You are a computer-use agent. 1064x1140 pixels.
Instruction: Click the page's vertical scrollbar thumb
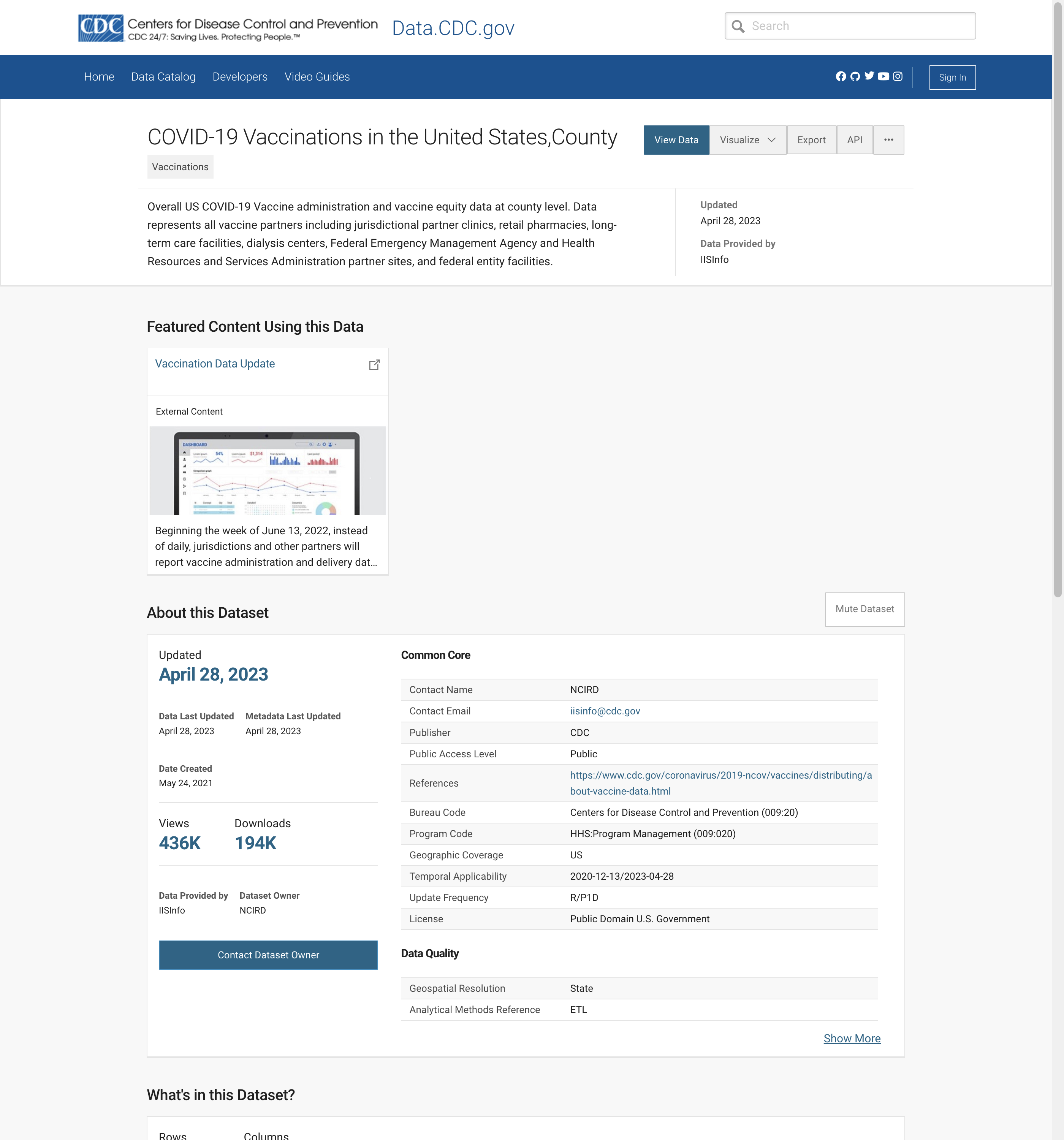pyautogui.click(x=1058, y=298)
